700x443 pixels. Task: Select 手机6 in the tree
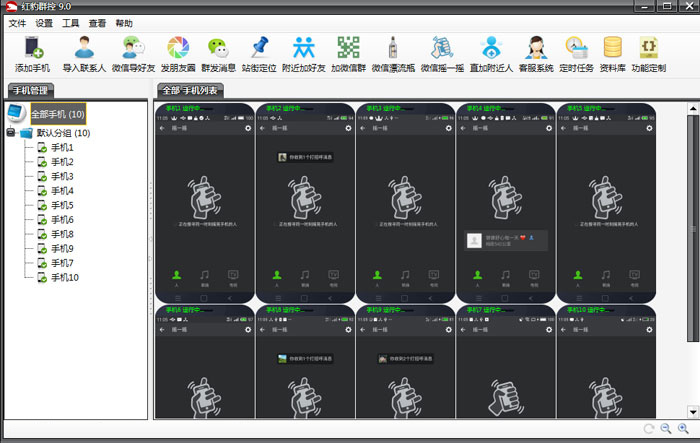62,220
